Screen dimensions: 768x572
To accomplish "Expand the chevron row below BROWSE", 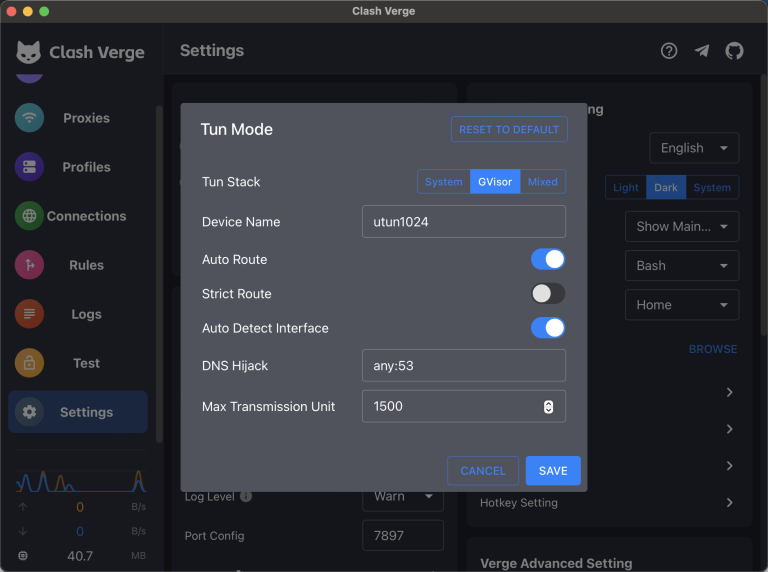I will [729, 392].
